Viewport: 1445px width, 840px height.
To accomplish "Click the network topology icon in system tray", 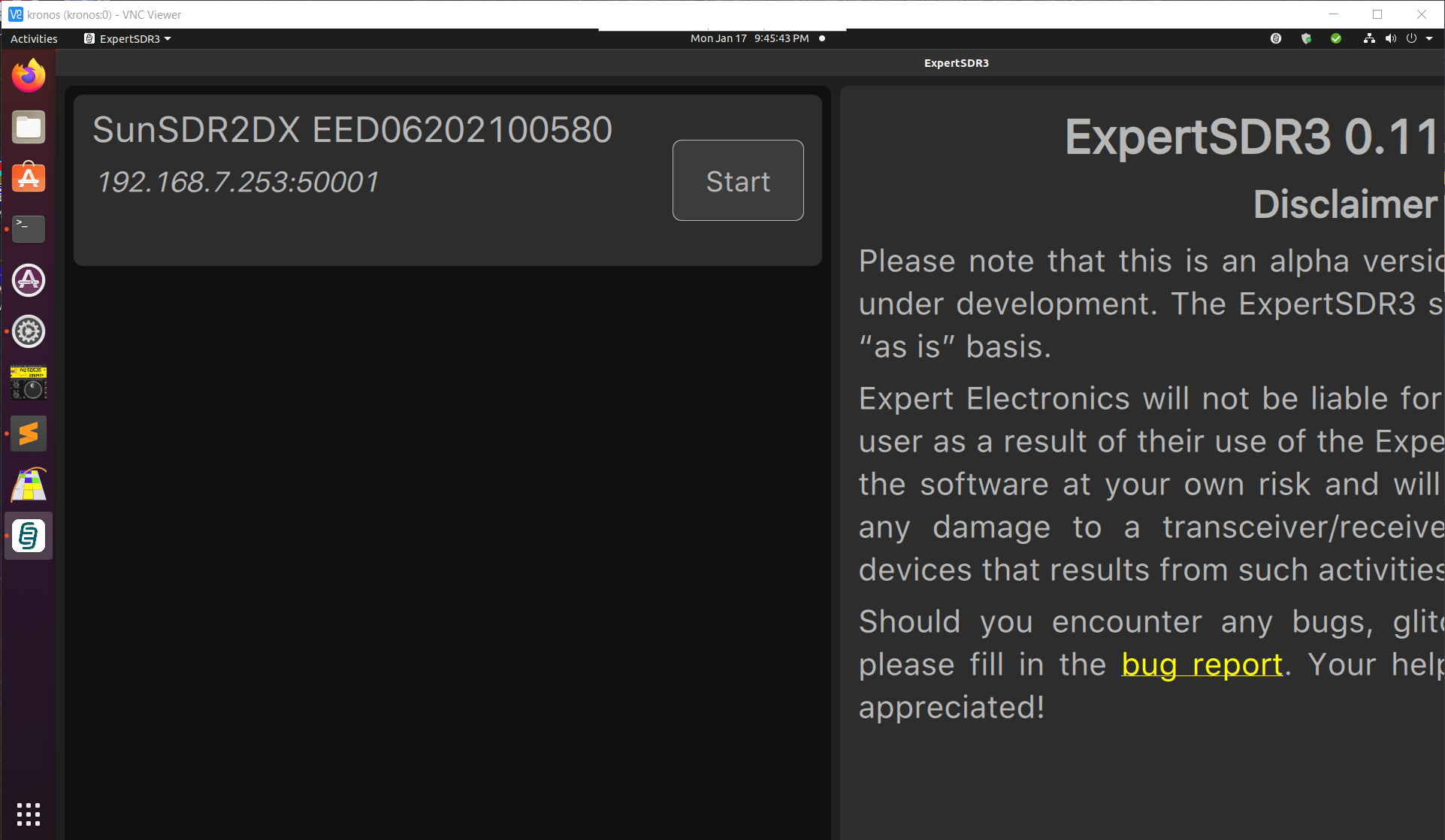I will 1368,38.
